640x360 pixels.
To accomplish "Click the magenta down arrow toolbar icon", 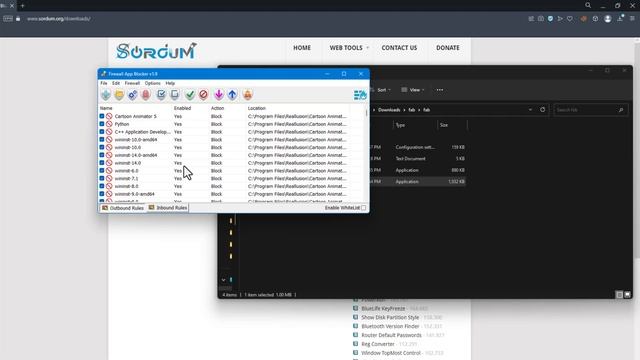I will (219, 95).
